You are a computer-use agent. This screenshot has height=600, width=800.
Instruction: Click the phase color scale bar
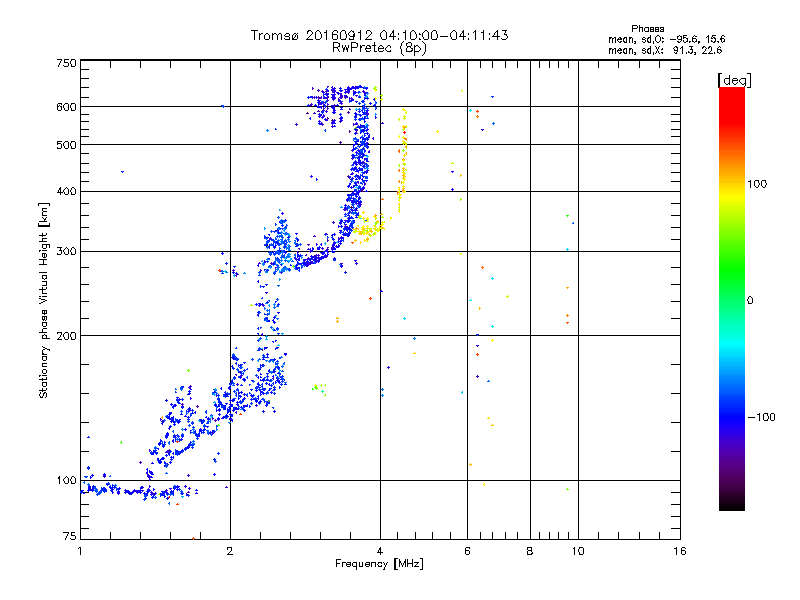[732, 298]
